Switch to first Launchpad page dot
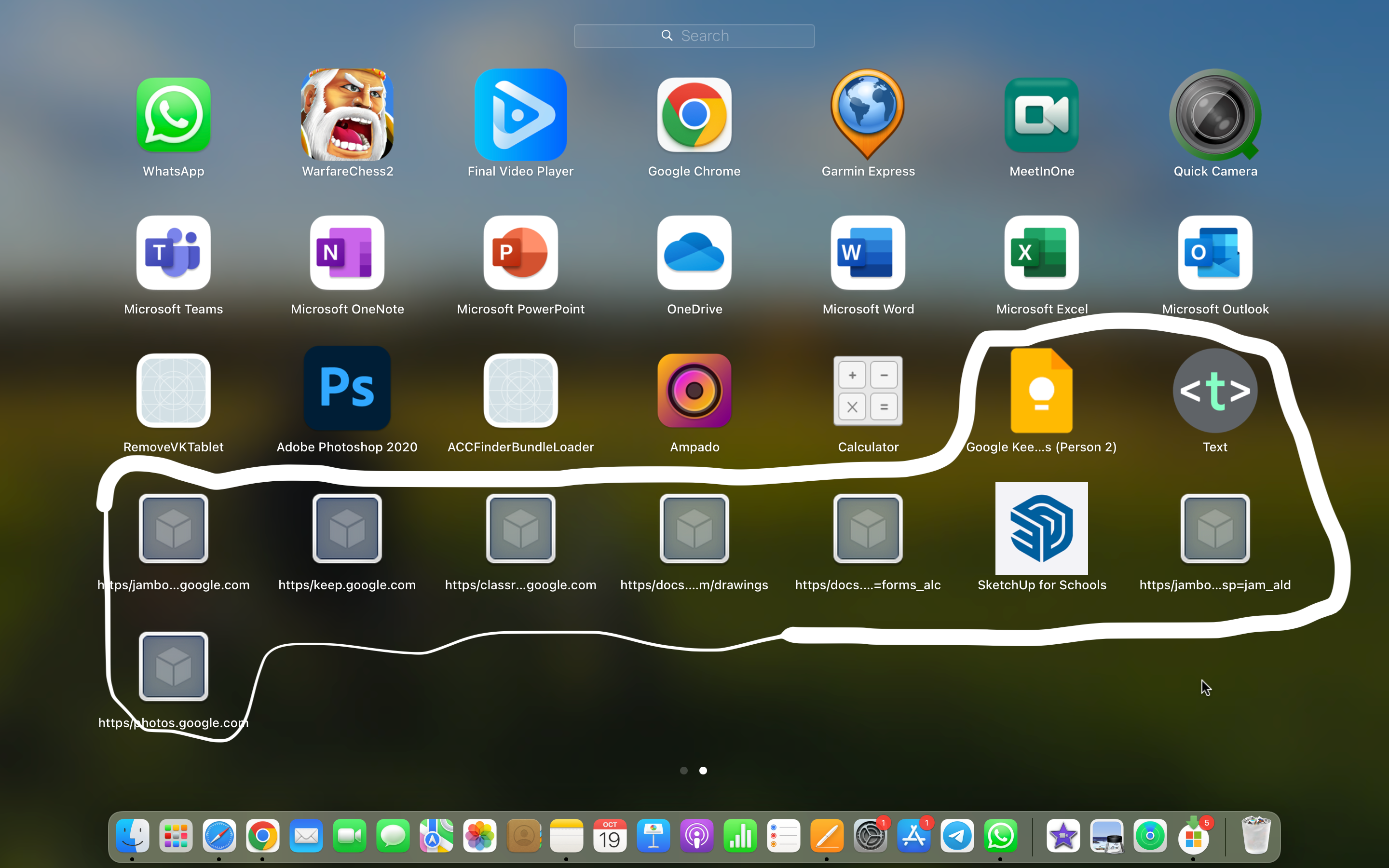1389x868 pixels. (x=683, y=771)
